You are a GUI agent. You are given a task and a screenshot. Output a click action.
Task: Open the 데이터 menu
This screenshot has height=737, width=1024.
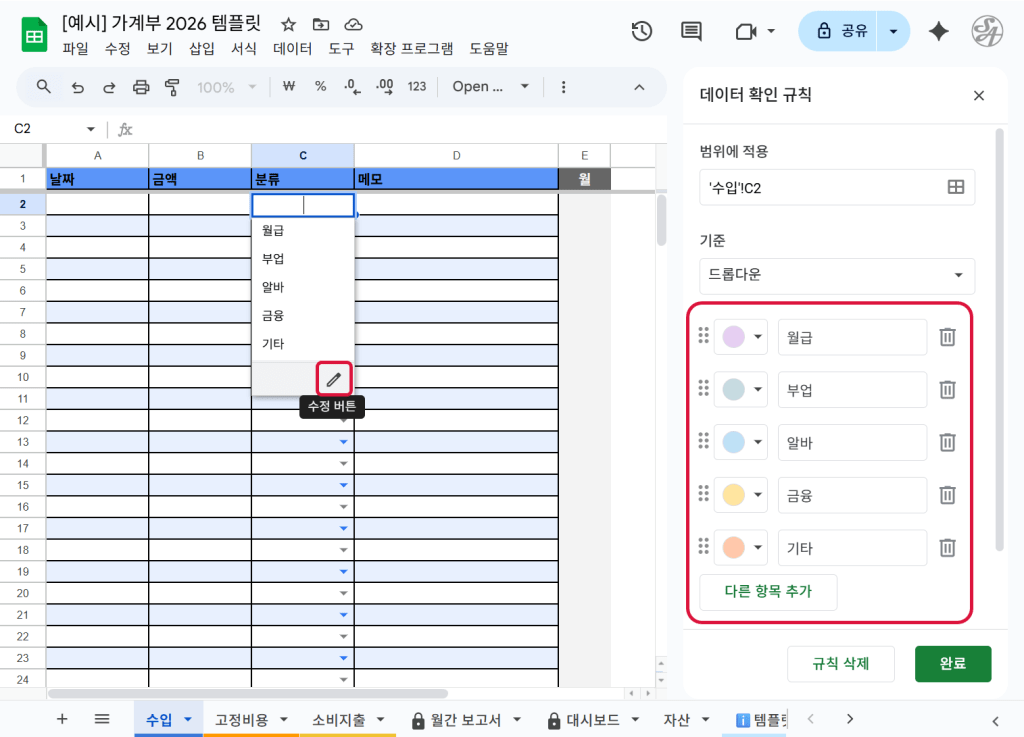[292, 48]
